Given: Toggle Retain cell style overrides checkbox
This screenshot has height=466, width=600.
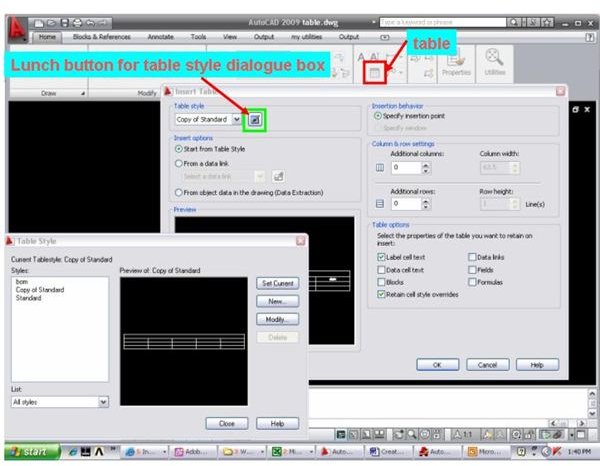Looking at the screenshot, I should [381, 294].
